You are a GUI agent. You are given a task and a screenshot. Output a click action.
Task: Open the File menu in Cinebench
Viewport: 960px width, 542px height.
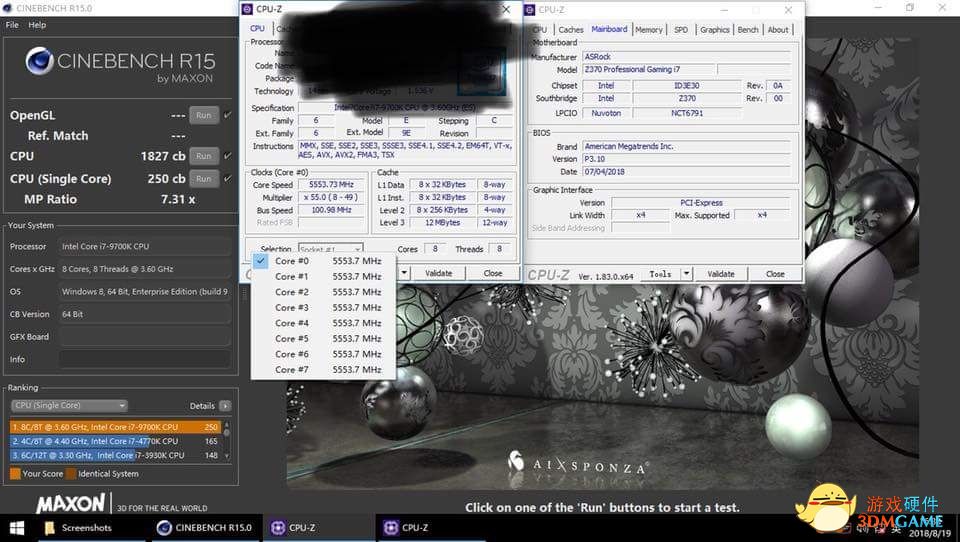point(12,25)
